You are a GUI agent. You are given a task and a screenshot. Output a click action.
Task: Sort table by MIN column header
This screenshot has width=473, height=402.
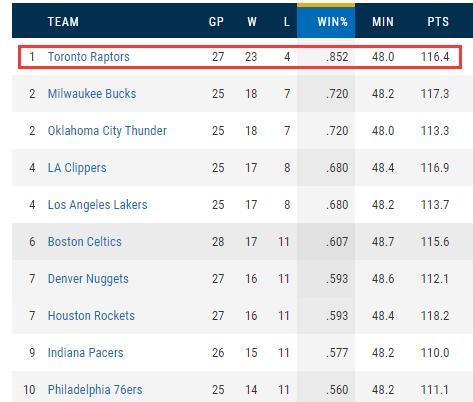click(x=383, y=22)
